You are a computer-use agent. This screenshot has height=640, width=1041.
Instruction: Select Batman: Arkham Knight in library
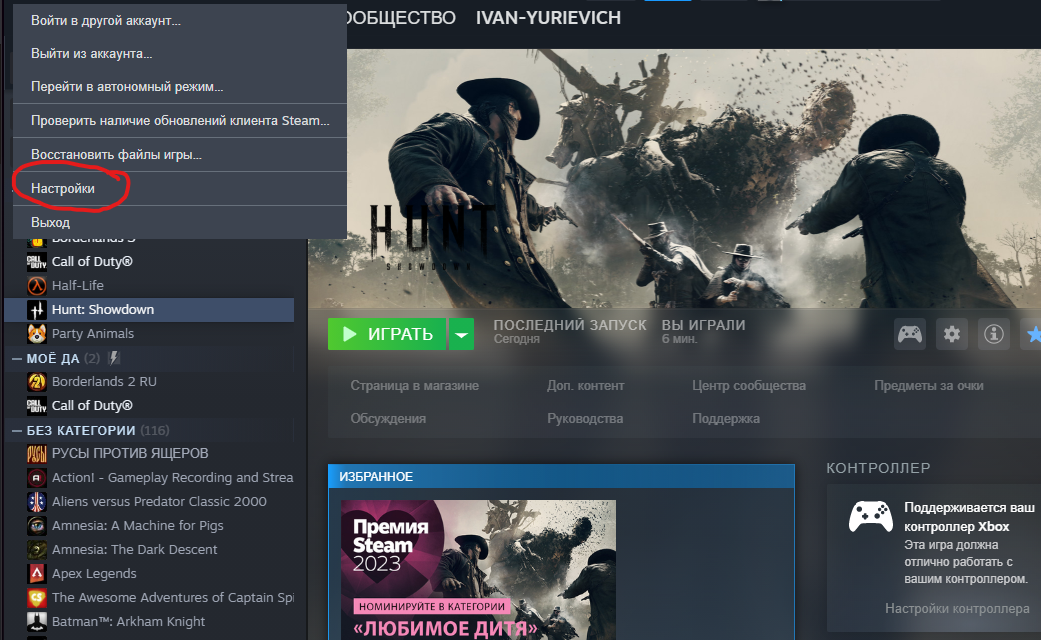point(149,621)
